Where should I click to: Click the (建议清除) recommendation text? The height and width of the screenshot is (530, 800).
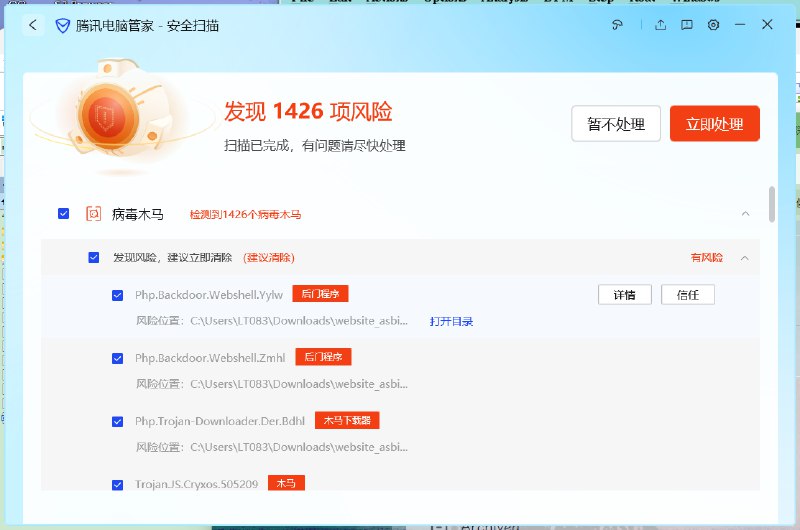click(269, 258)
